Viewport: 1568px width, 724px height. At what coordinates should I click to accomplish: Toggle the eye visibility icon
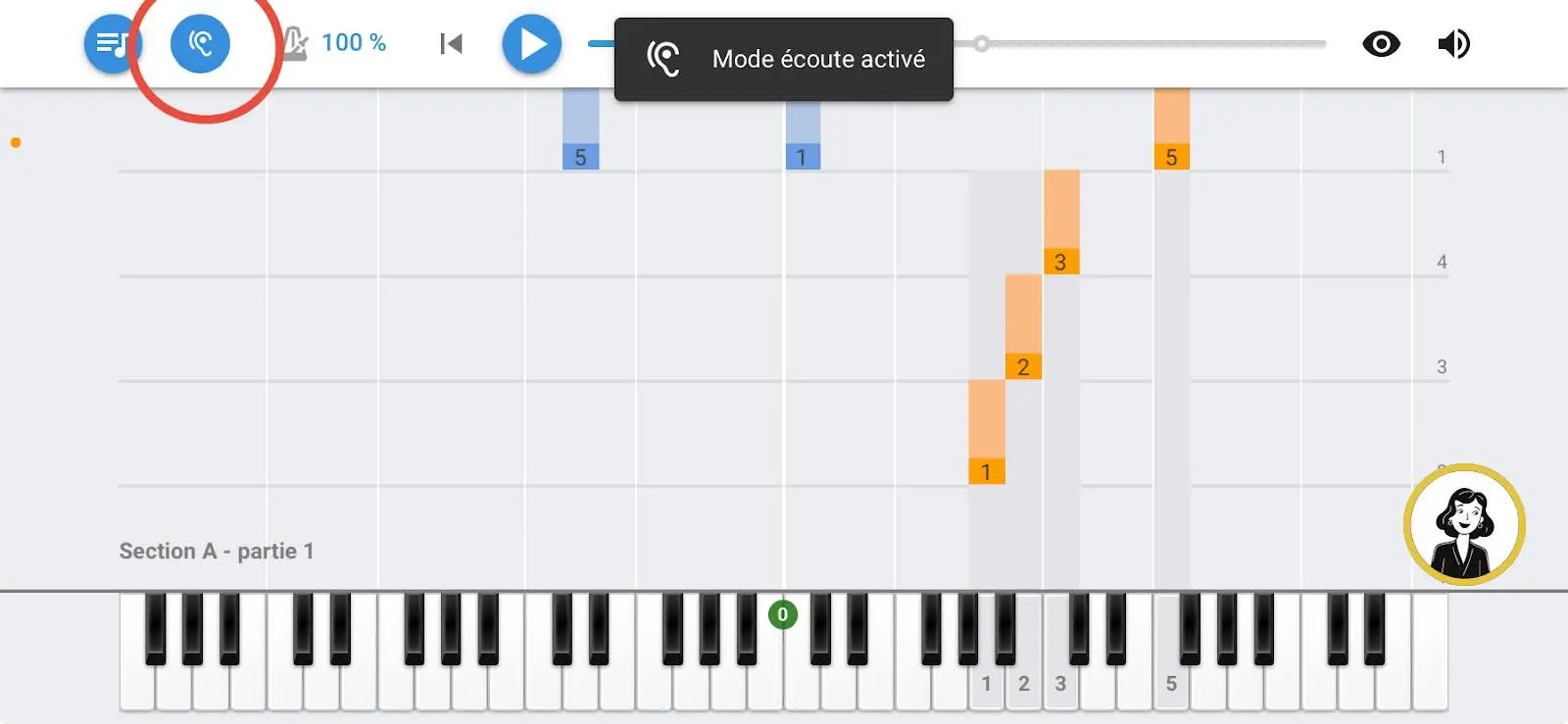point(1381,43)
